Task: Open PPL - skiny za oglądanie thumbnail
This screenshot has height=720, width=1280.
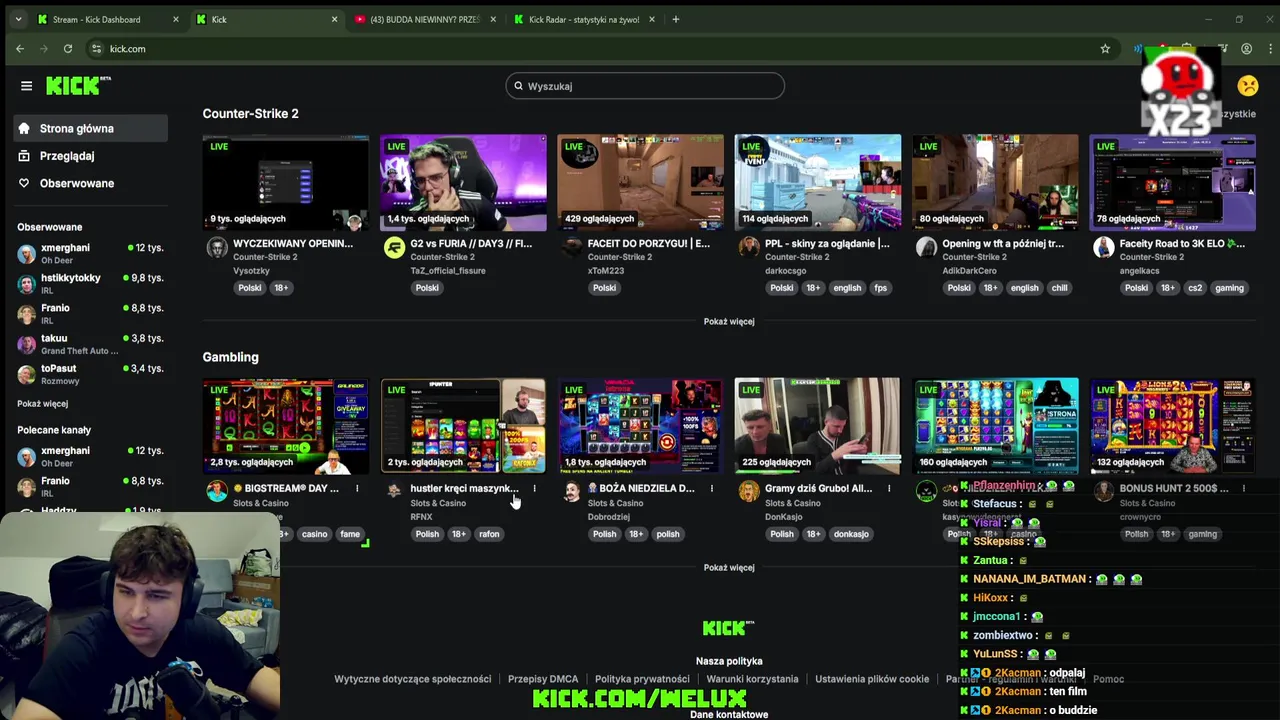Action: 817,182
